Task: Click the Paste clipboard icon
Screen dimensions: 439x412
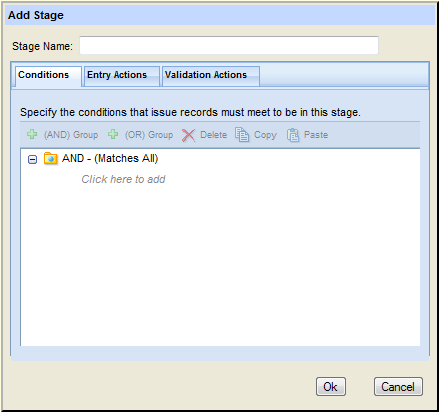Action: (293, 135)
